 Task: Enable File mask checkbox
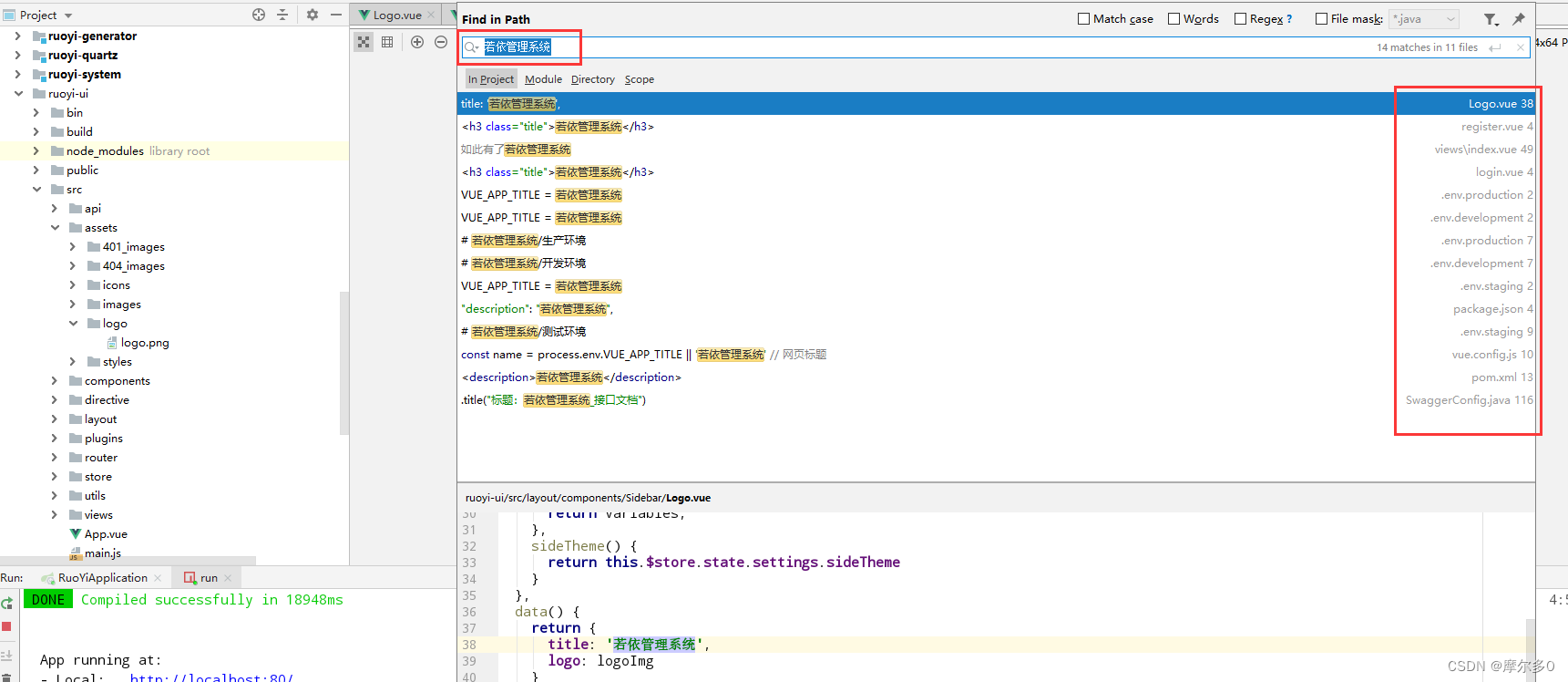[x=1321, y=19]
